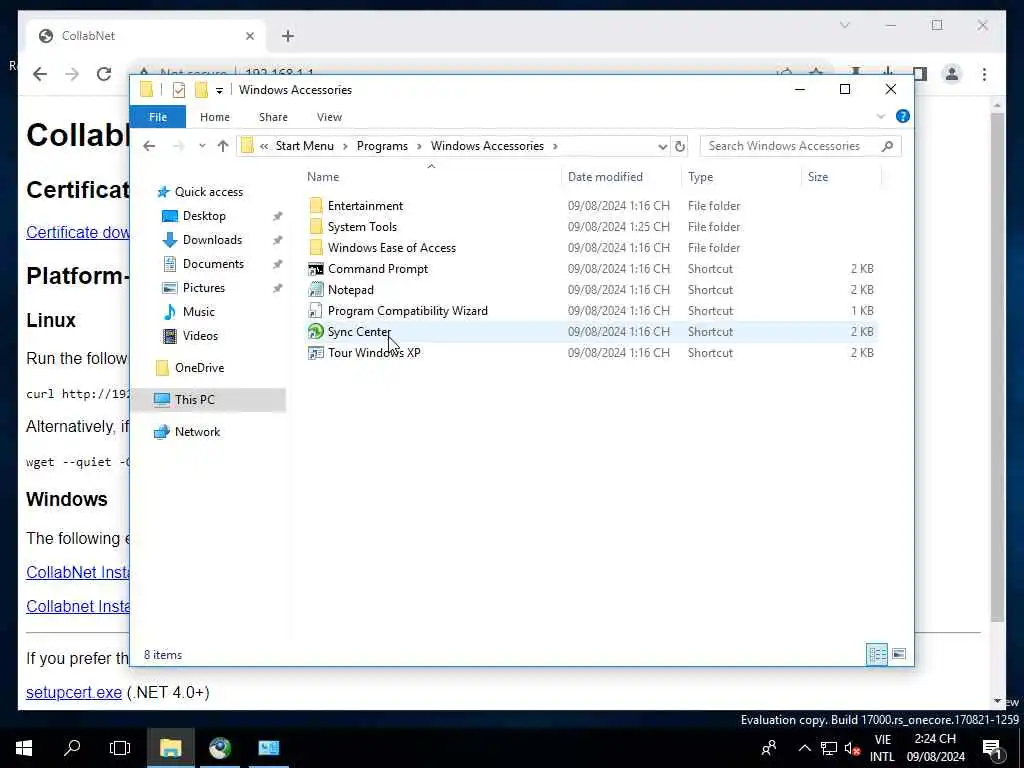Click the Certificate download link in Chrome
The height and width of the screenshot is (768, 1024).
pyautogui.click(x=78, y=232)
